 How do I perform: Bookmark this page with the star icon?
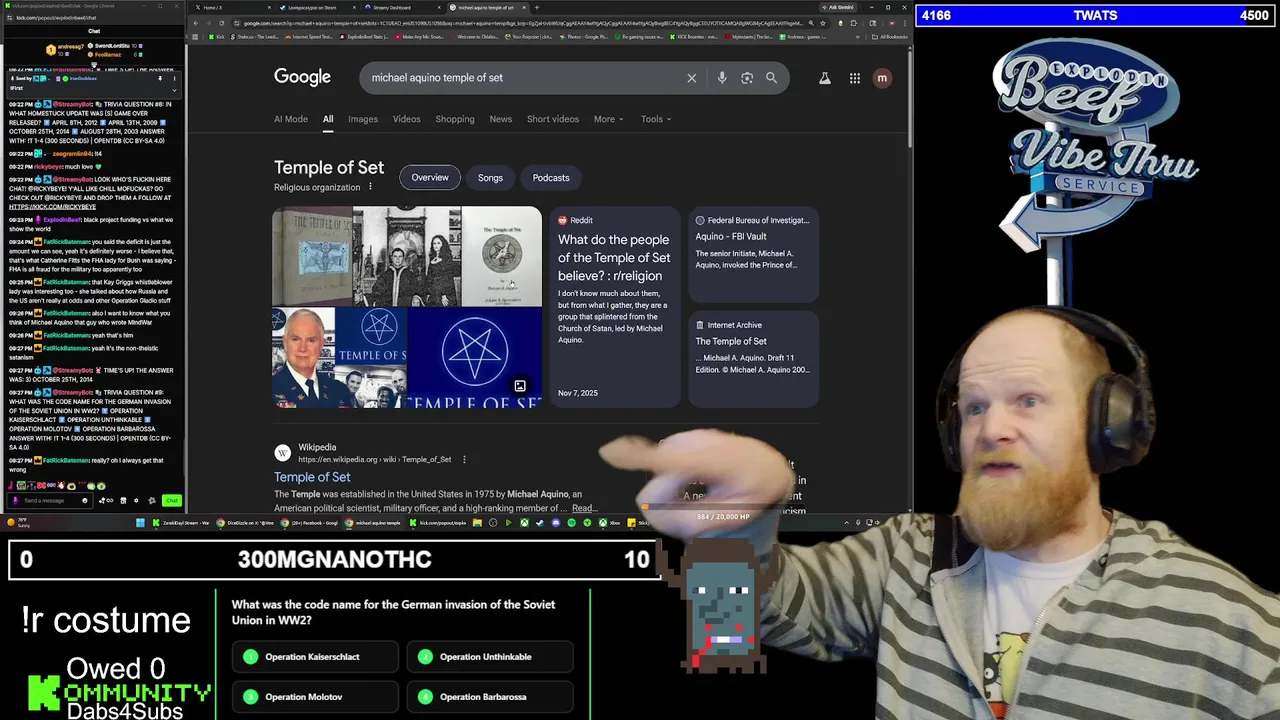[823, 23]
